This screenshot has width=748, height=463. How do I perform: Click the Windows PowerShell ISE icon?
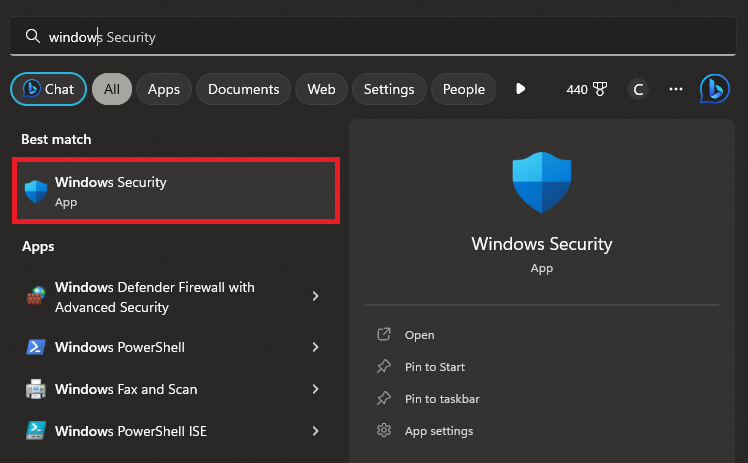[x=36, y=431]
